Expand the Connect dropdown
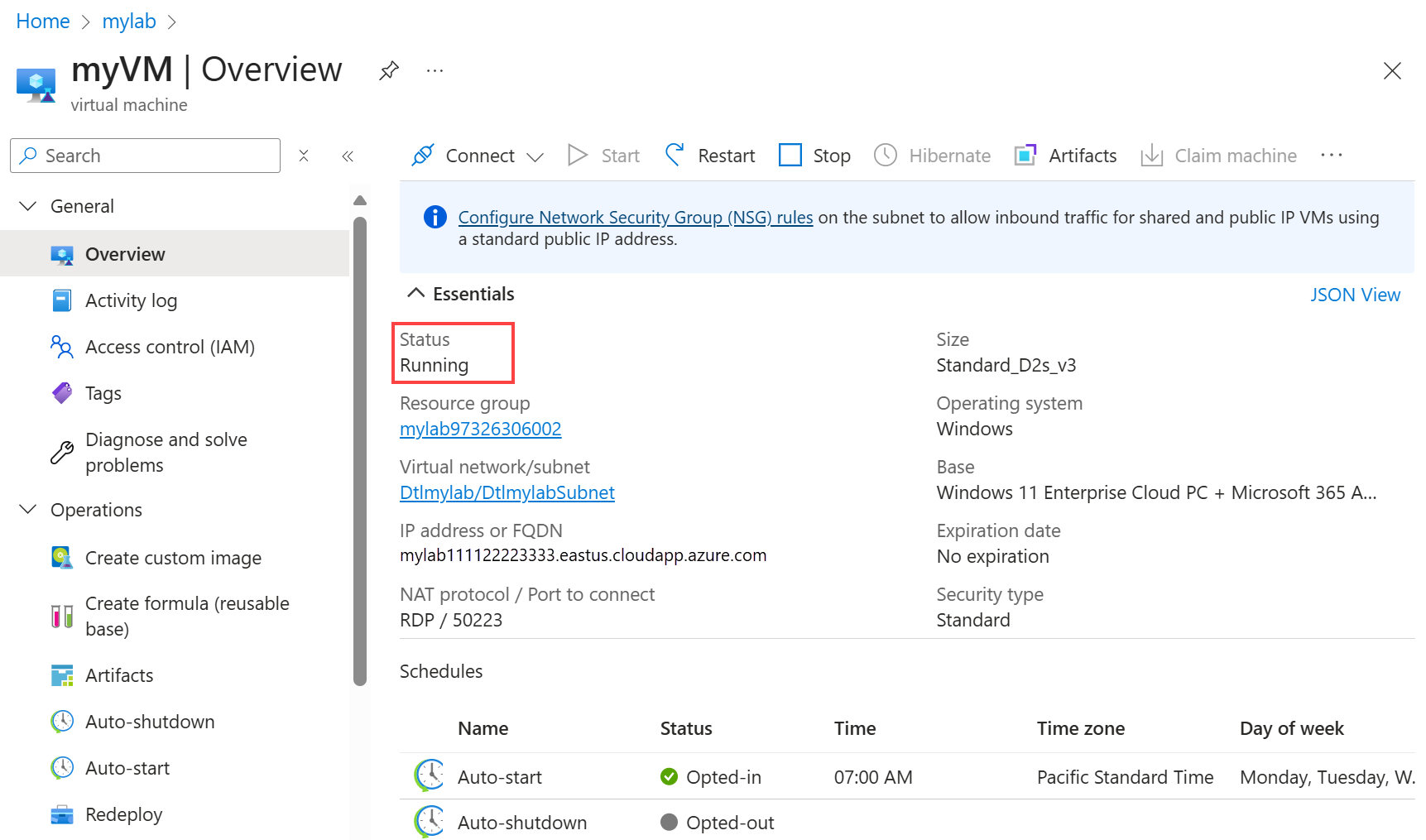The height and width of the screenshot is (840, 1426). (536, 156)
